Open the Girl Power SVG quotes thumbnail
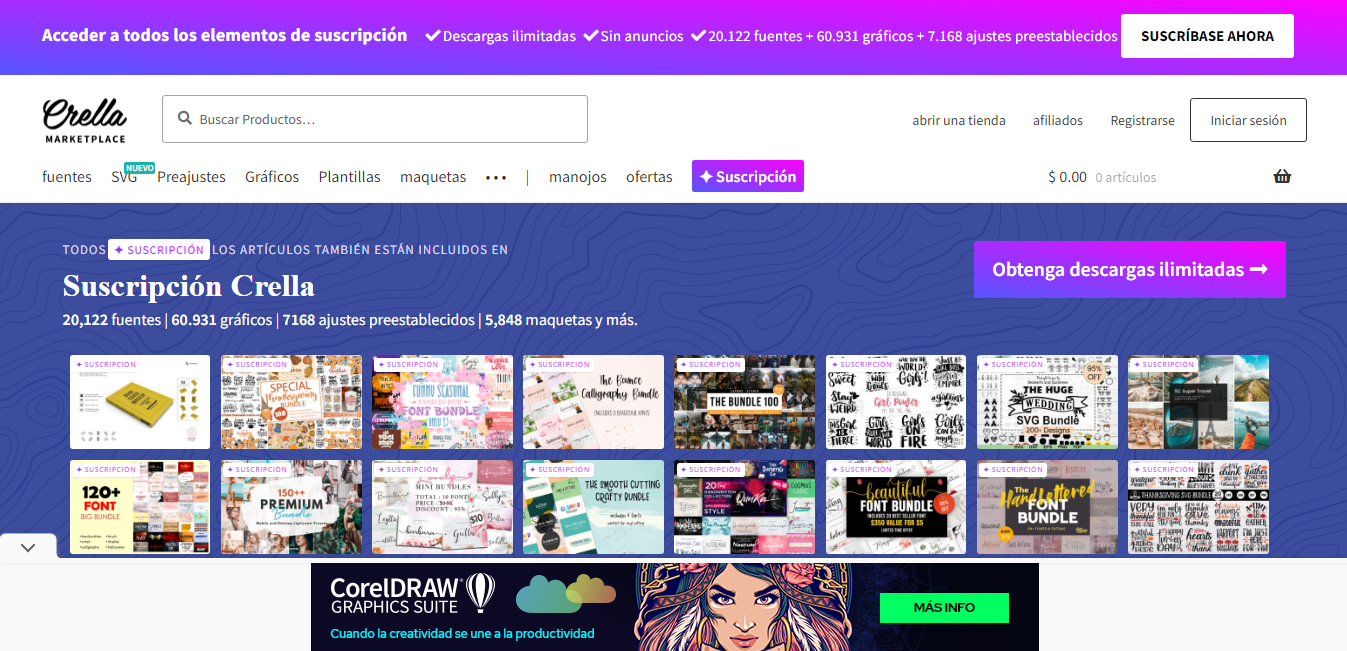 (896, 402)
